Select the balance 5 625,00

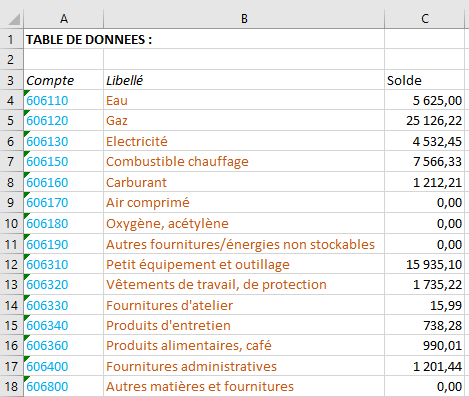tap(424, 100)
